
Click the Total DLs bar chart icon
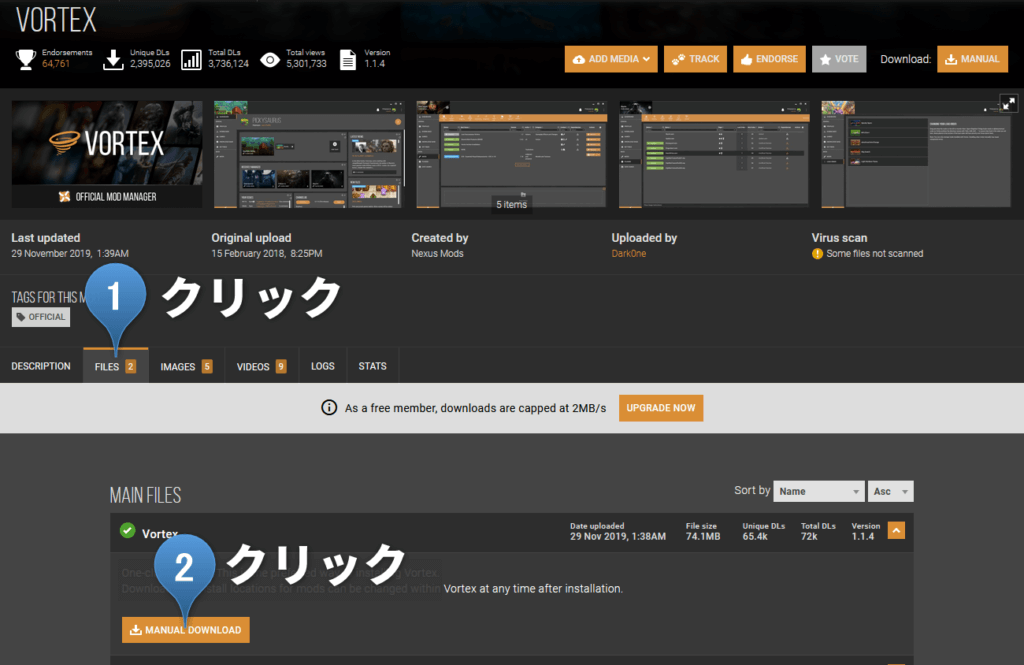tap(190, 58)
